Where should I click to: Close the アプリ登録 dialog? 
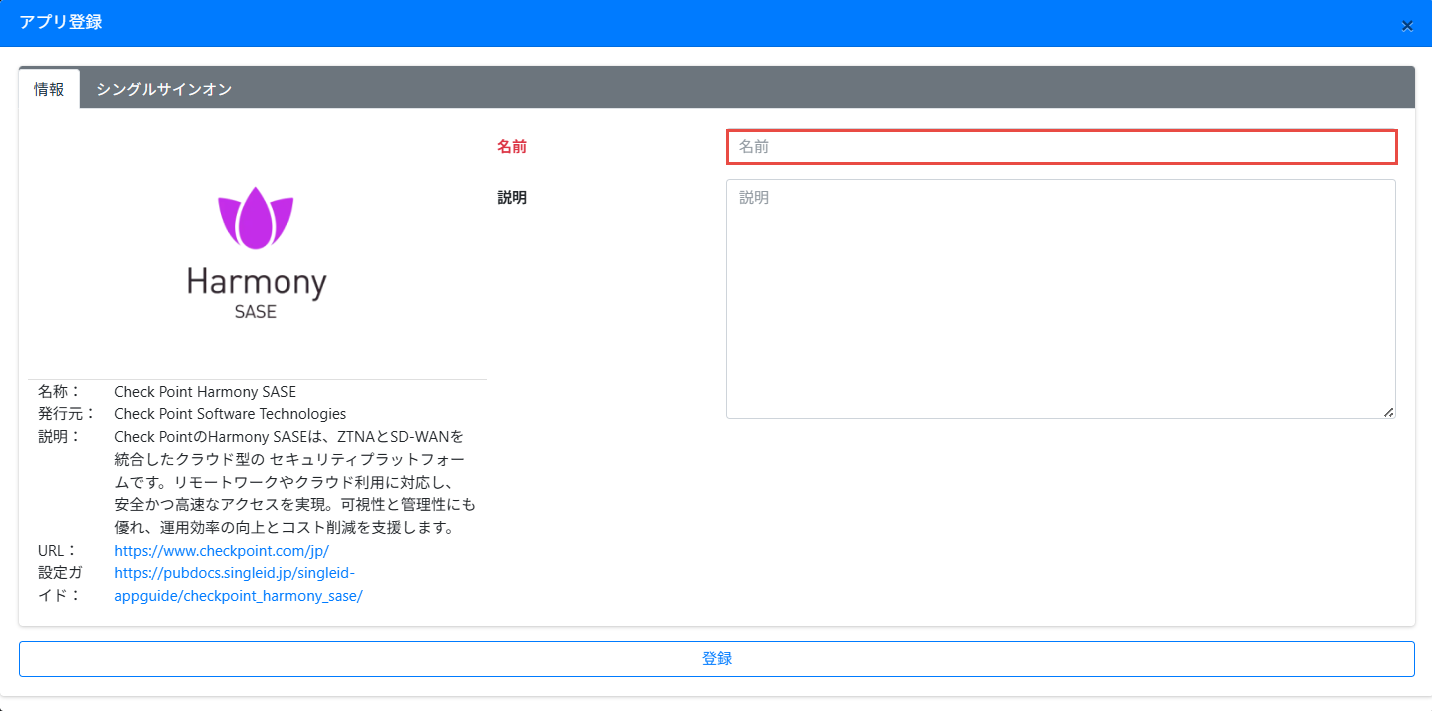[1407, 26]
